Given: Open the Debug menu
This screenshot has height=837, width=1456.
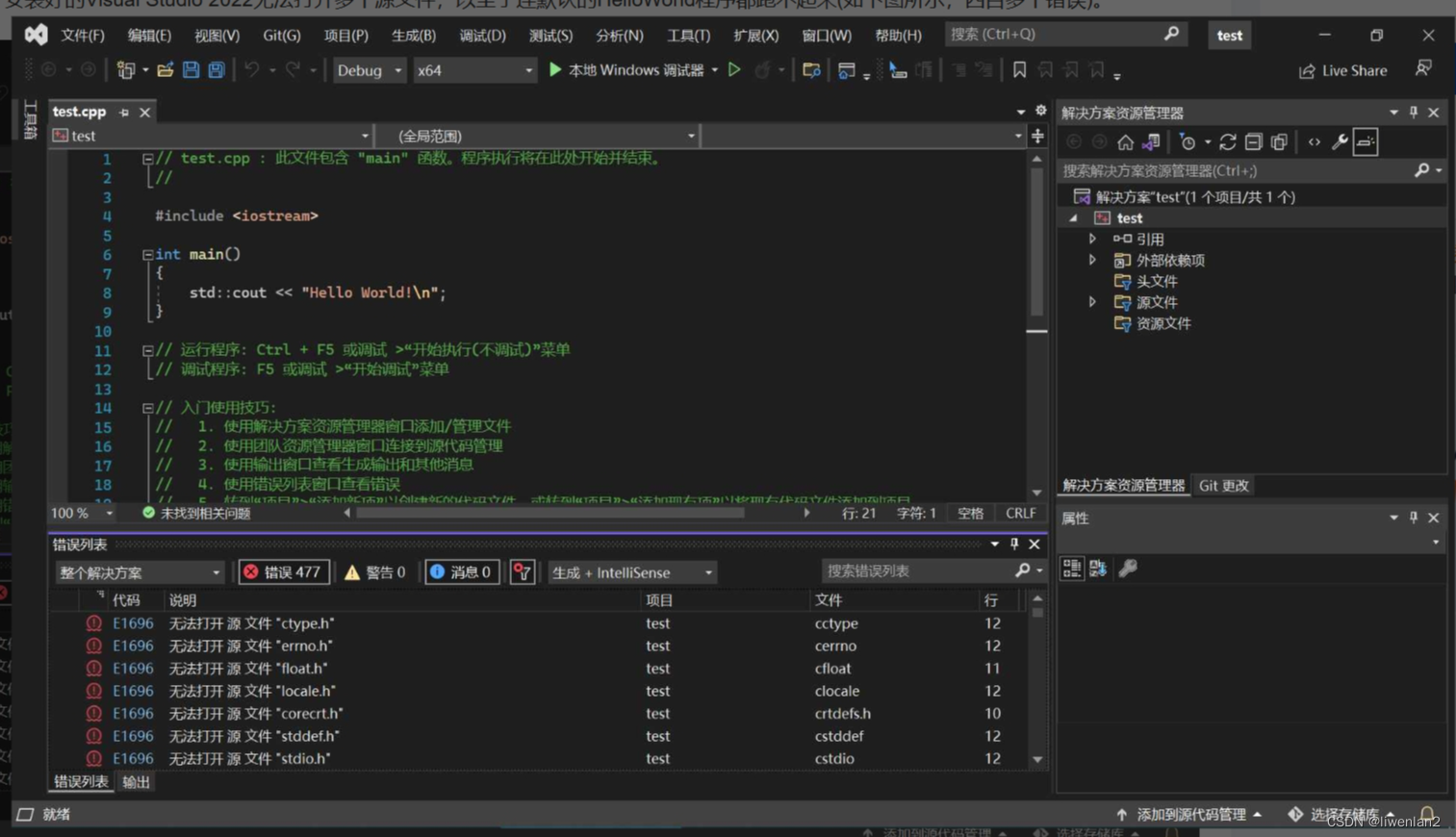Looking at the screenshot, I should (482, 36).
